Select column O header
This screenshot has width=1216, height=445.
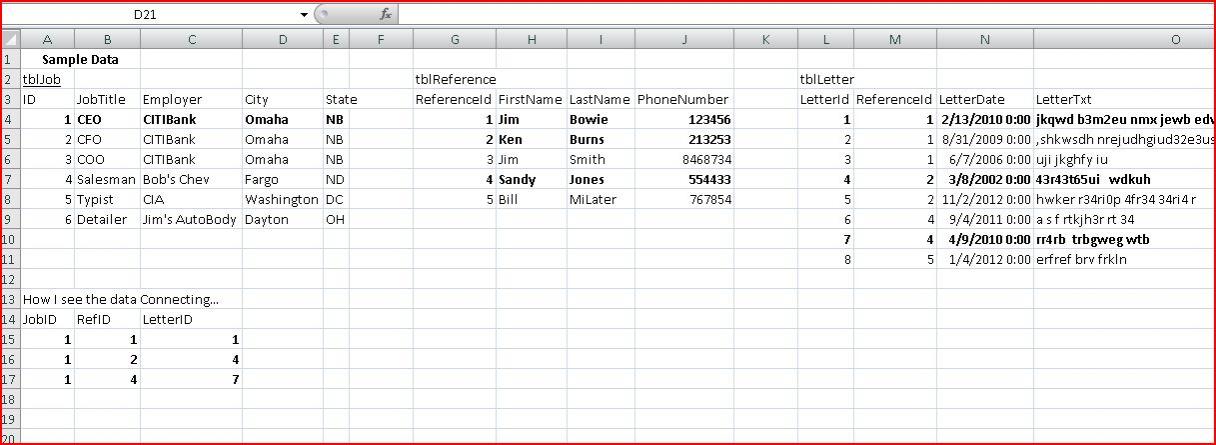(1124, 40)
